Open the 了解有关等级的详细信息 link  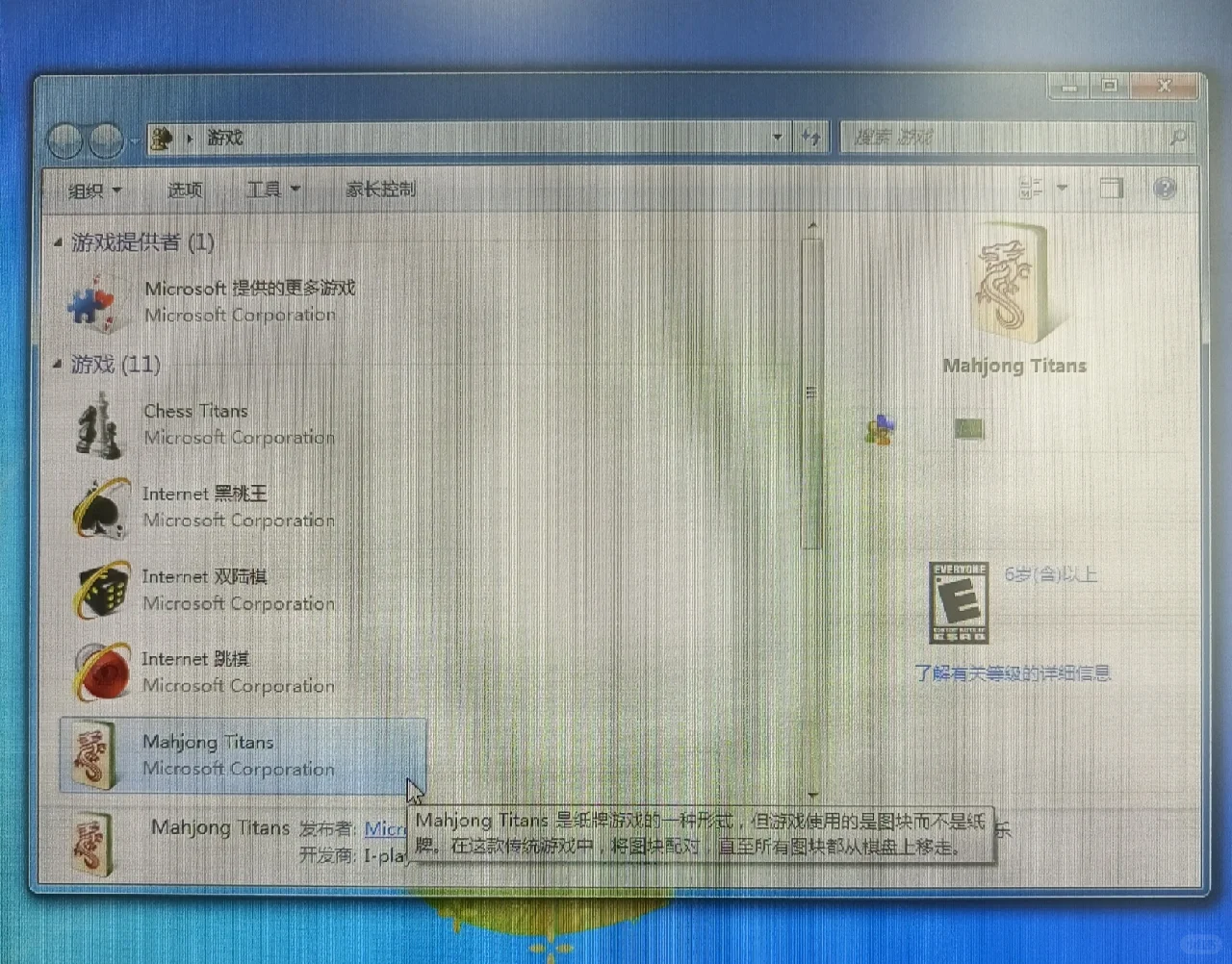click(x=1013, y=673)
